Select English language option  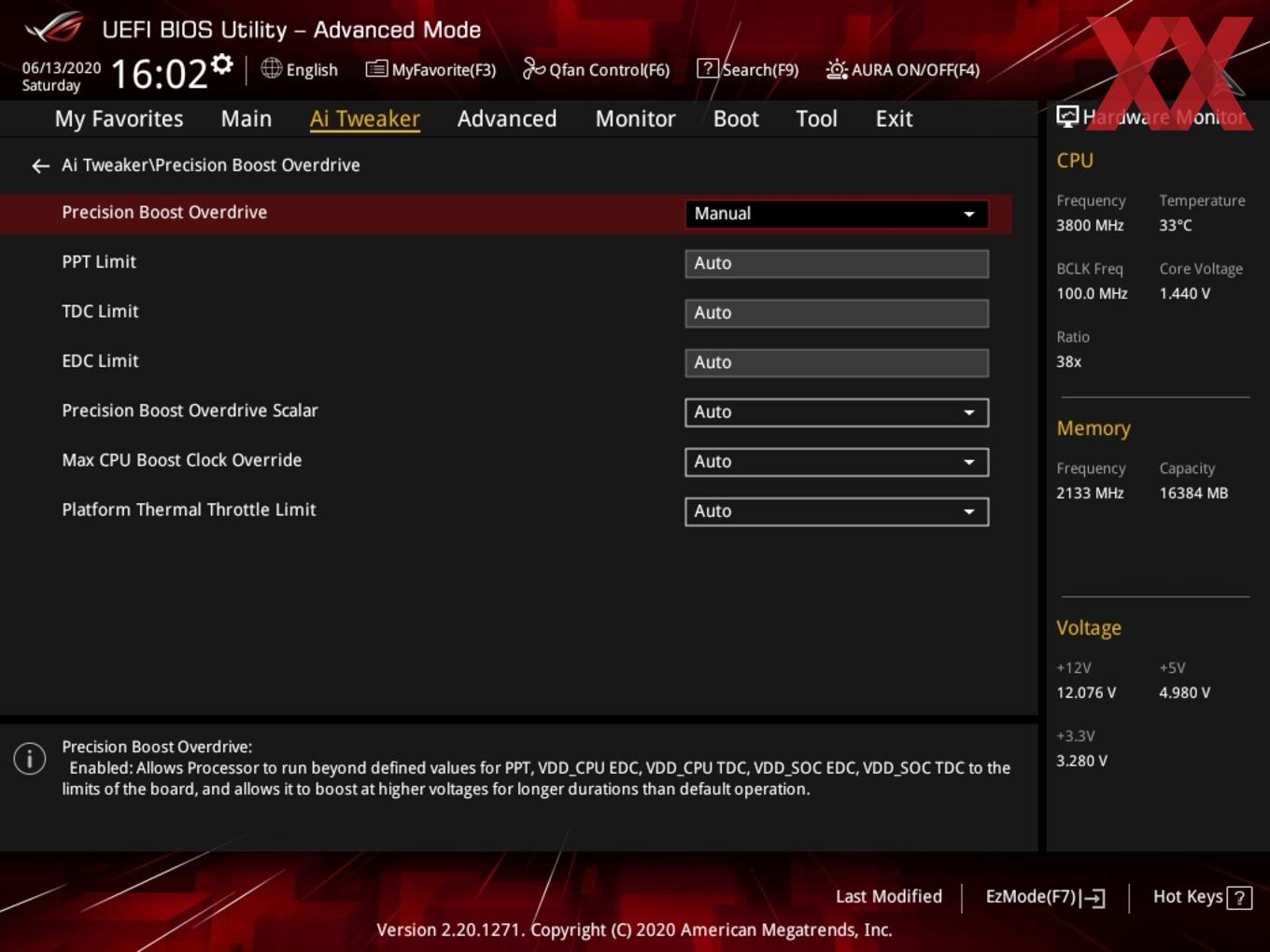312,70
